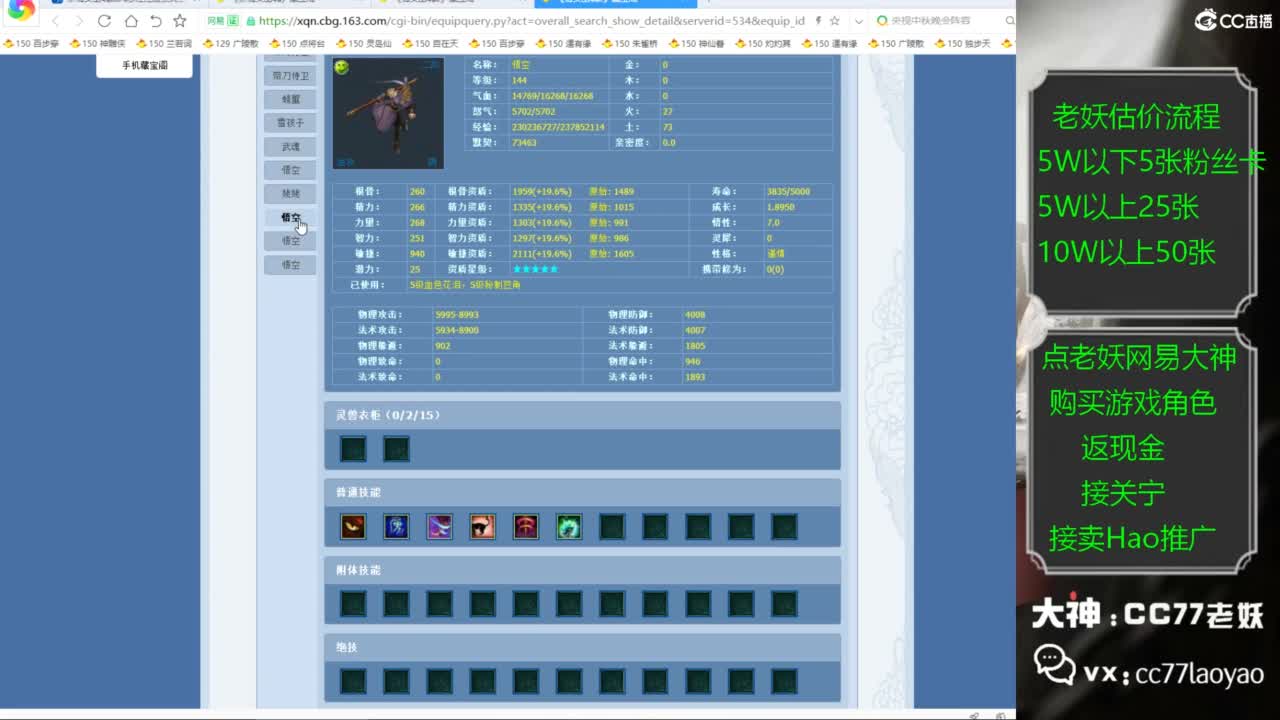
Task: Select the 雪孩子 pet tab
Action: (290, 123)
